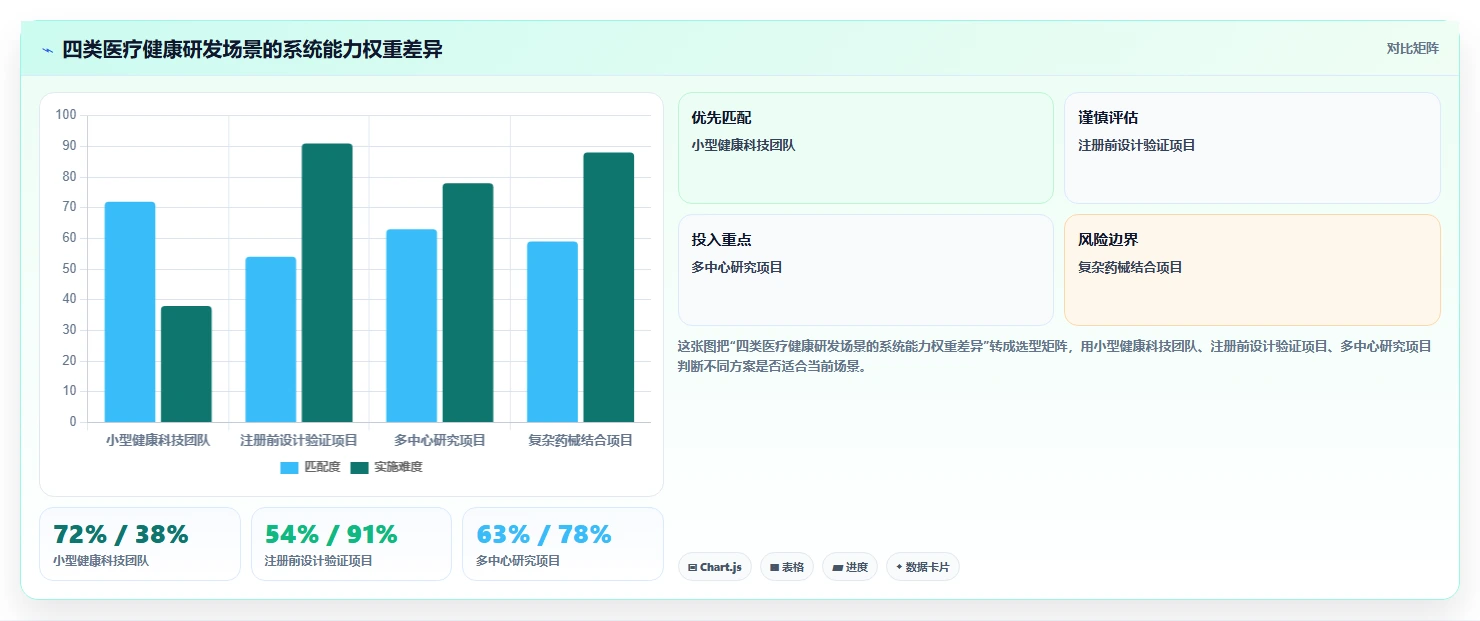1480x621 pixels.
Task: Open the 谨慎评估 matrix card
Action: [1252, 148]
